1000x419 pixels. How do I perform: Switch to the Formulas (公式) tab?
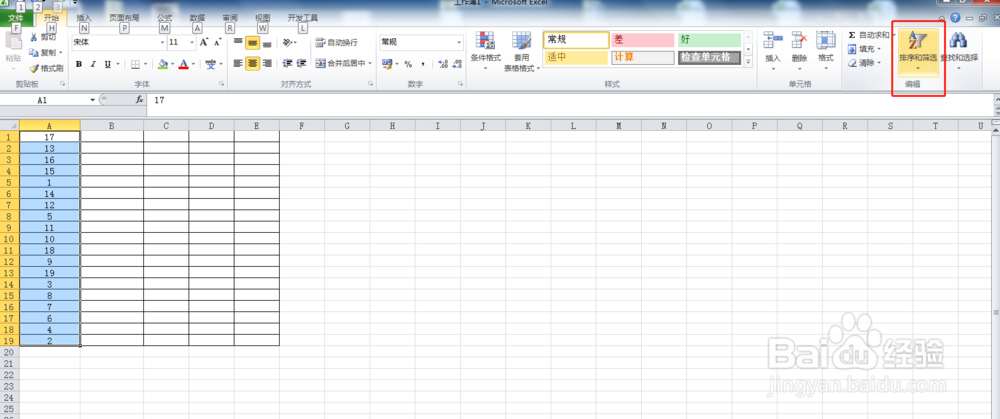click(164, 18)
